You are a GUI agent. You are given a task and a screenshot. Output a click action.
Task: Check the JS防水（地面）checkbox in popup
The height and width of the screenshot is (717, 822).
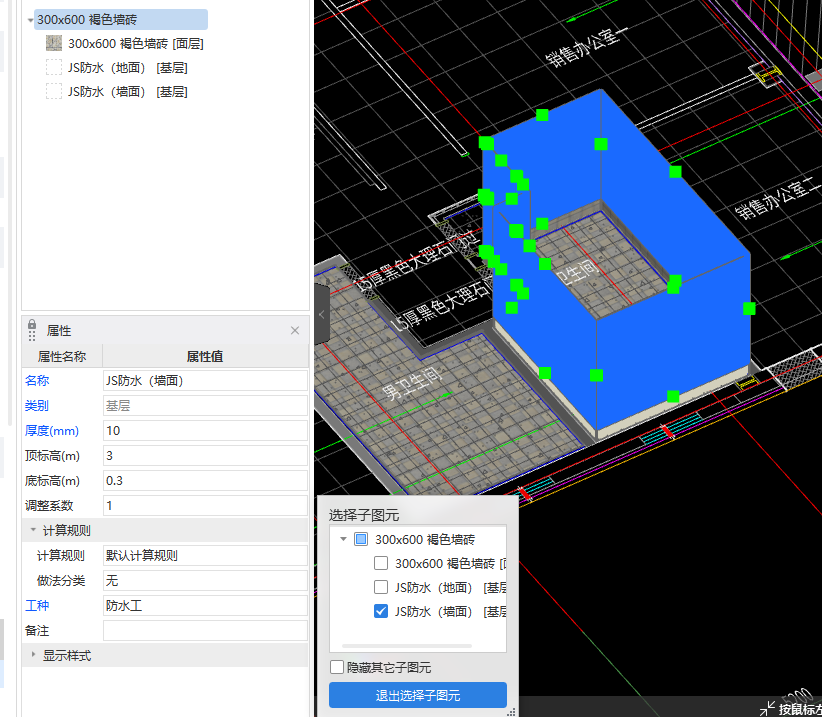point(381,587)
